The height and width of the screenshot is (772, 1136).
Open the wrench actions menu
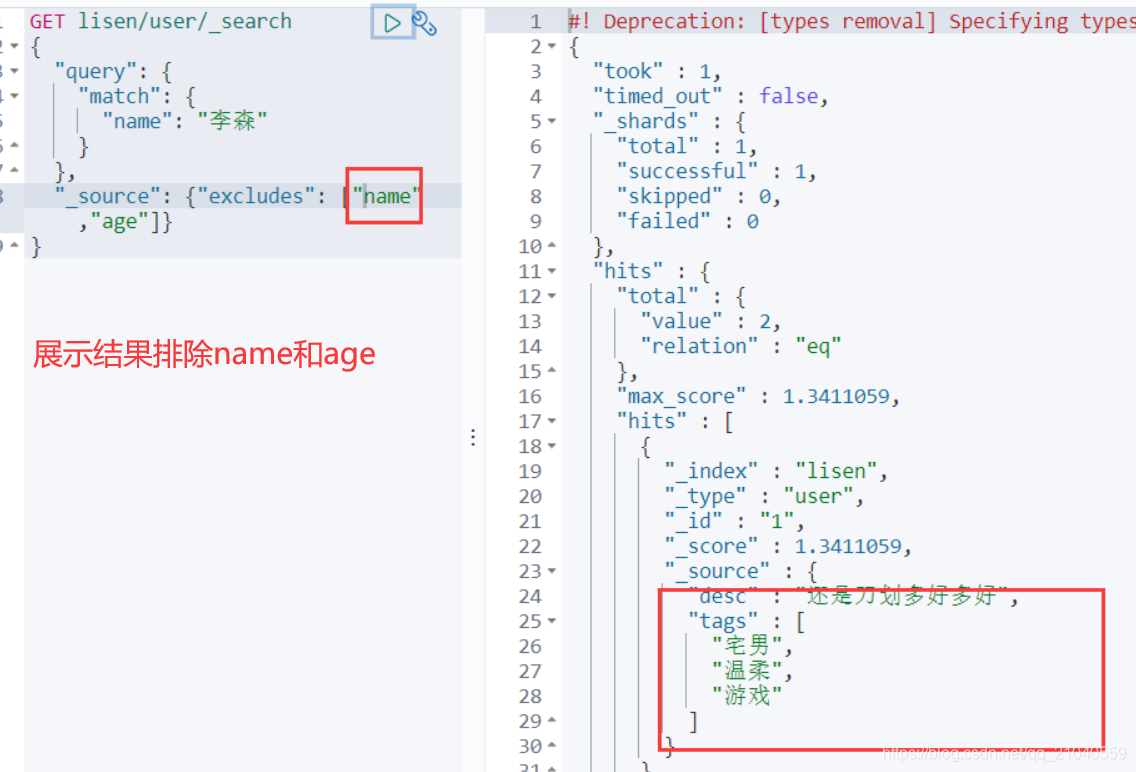[425, 23]
